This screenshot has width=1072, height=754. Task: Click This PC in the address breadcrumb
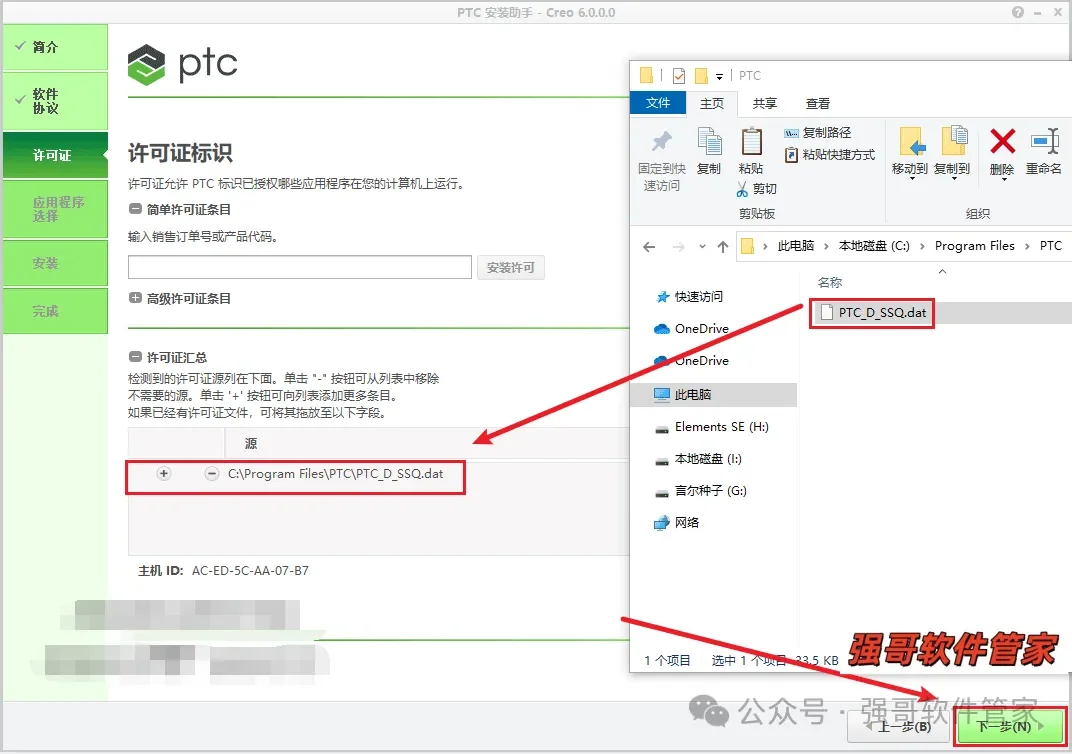795,246
